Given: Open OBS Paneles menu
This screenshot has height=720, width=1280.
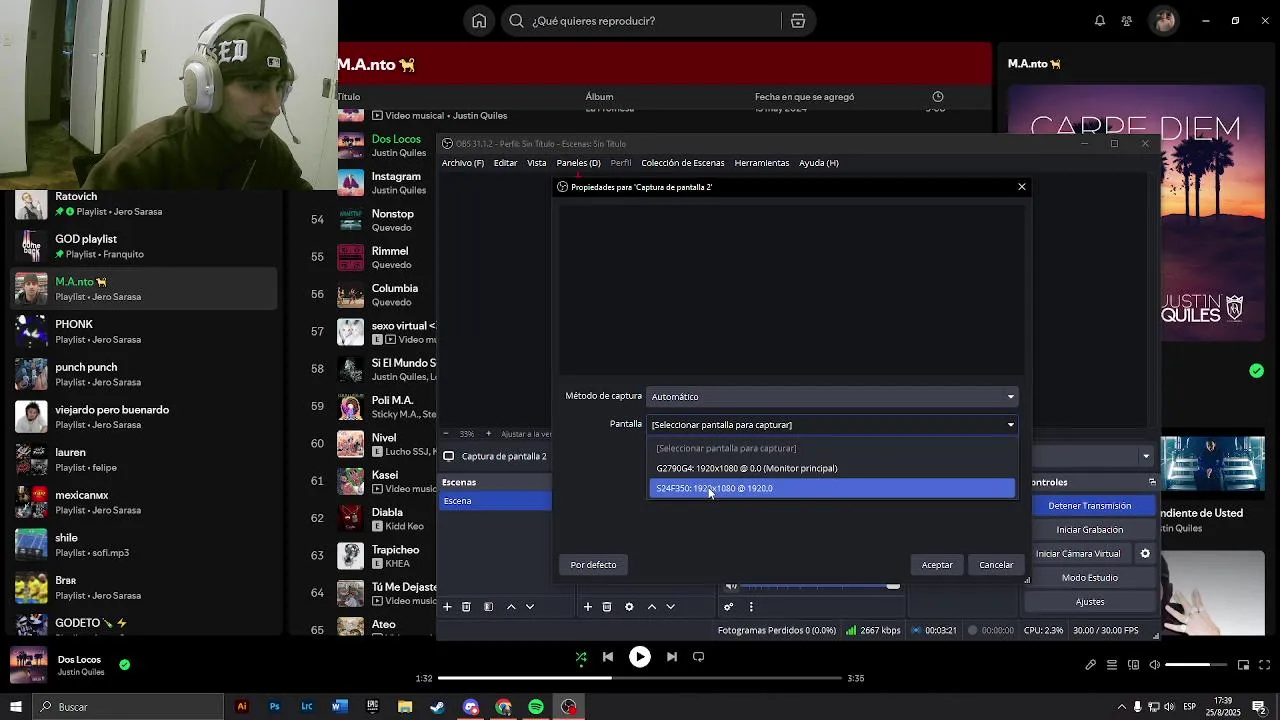Looking at the screenshot, I should 578,163.
